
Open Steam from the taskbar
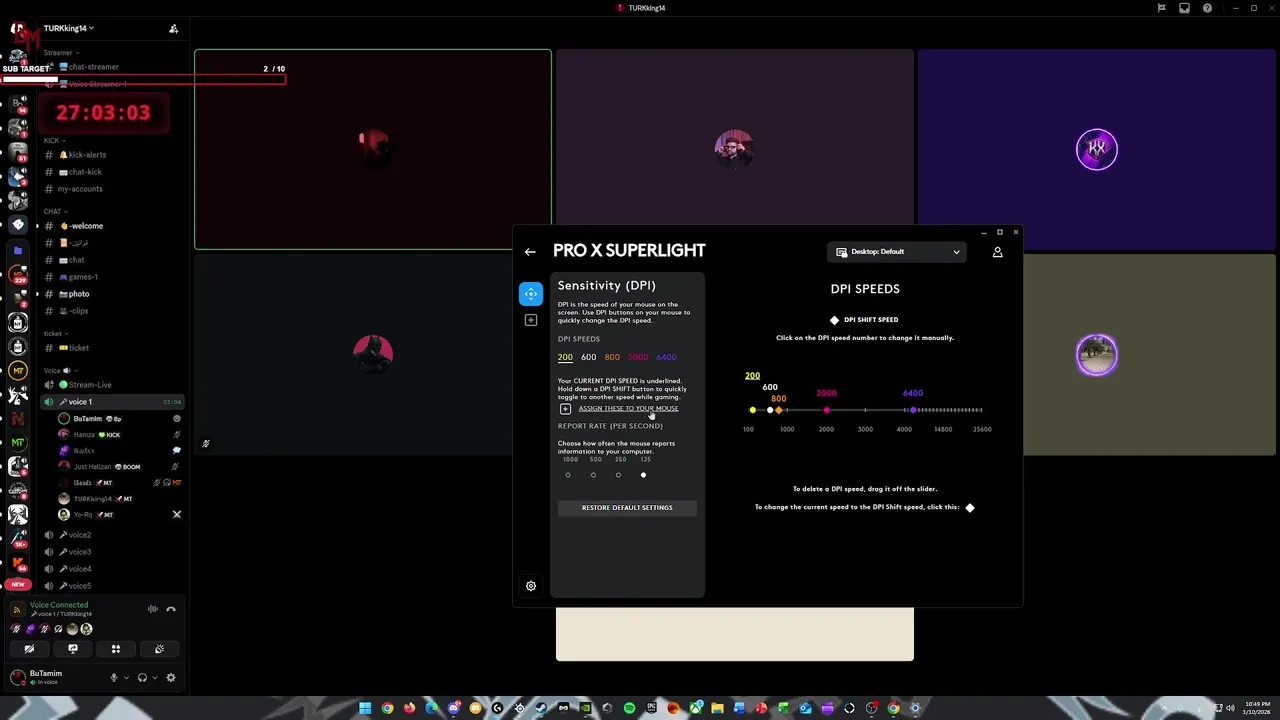pyautogui.click(x=541, y=708)
